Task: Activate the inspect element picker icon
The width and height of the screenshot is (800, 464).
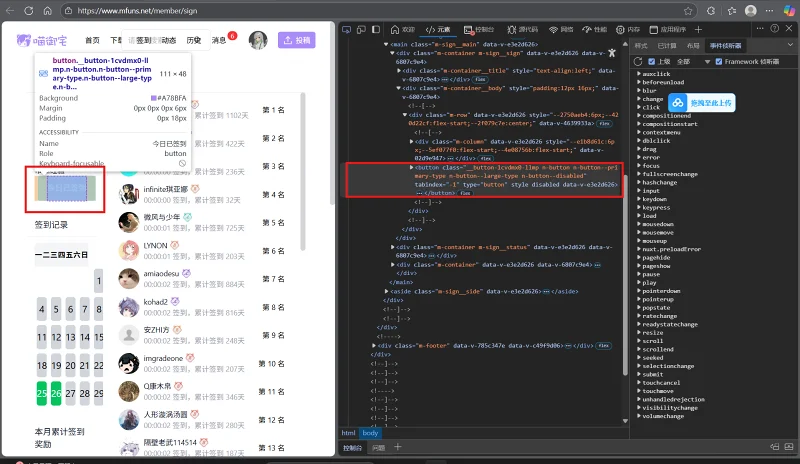Action: [346, 30]
